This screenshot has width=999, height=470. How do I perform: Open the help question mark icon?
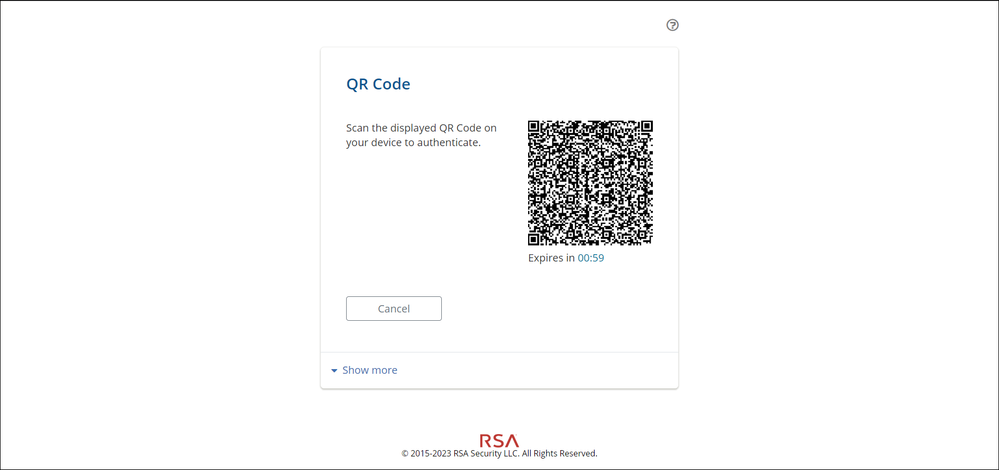click(672, 25)
